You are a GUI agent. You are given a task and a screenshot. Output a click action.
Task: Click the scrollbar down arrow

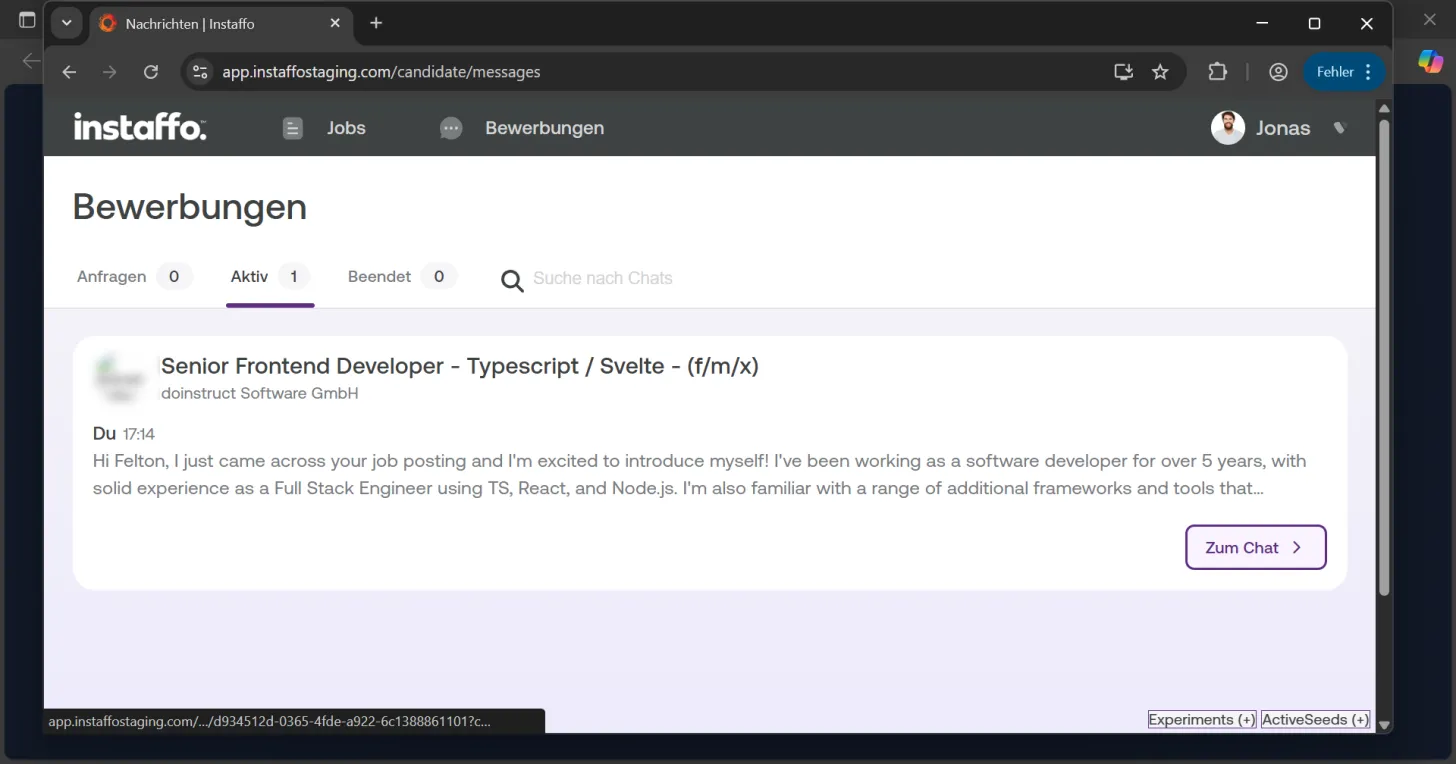pos(1384,725)
